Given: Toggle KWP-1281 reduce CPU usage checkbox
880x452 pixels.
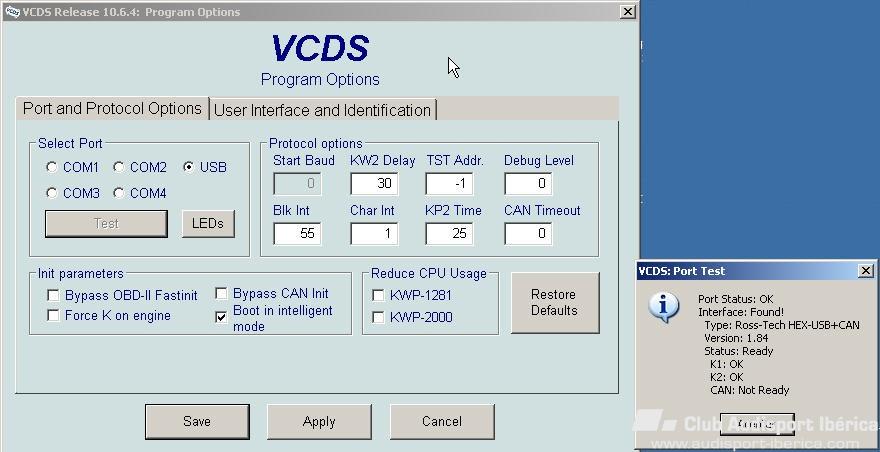Looking at the screenshot, I should (378, 295).
